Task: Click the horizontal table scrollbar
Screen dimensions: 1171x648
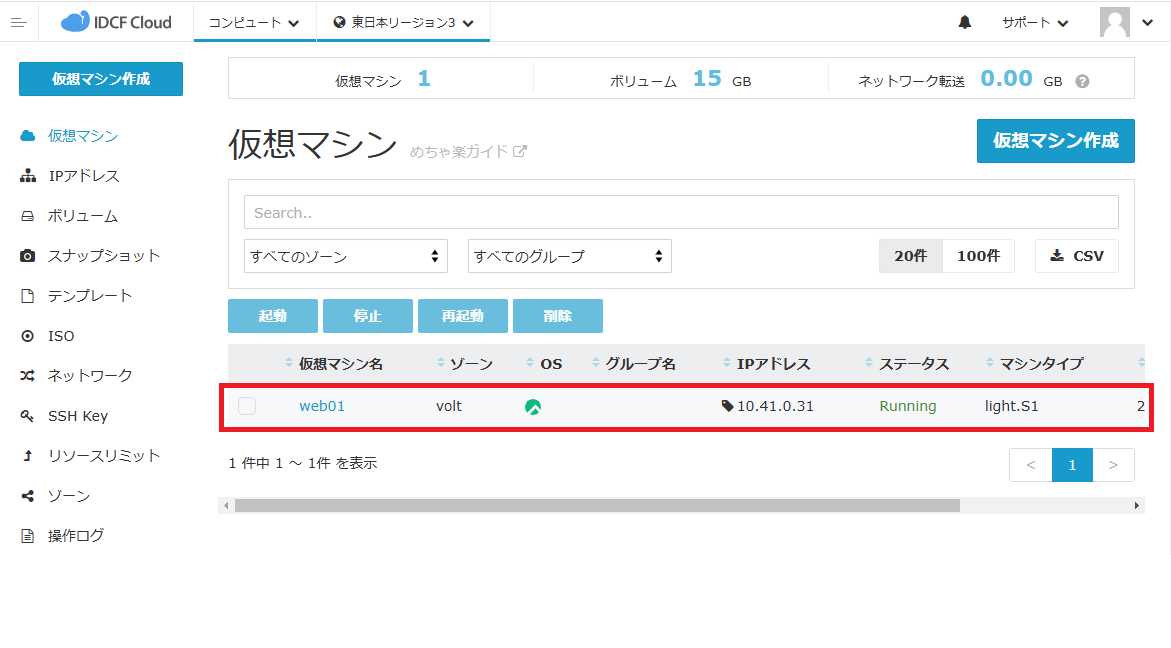Action: point(597,506)
